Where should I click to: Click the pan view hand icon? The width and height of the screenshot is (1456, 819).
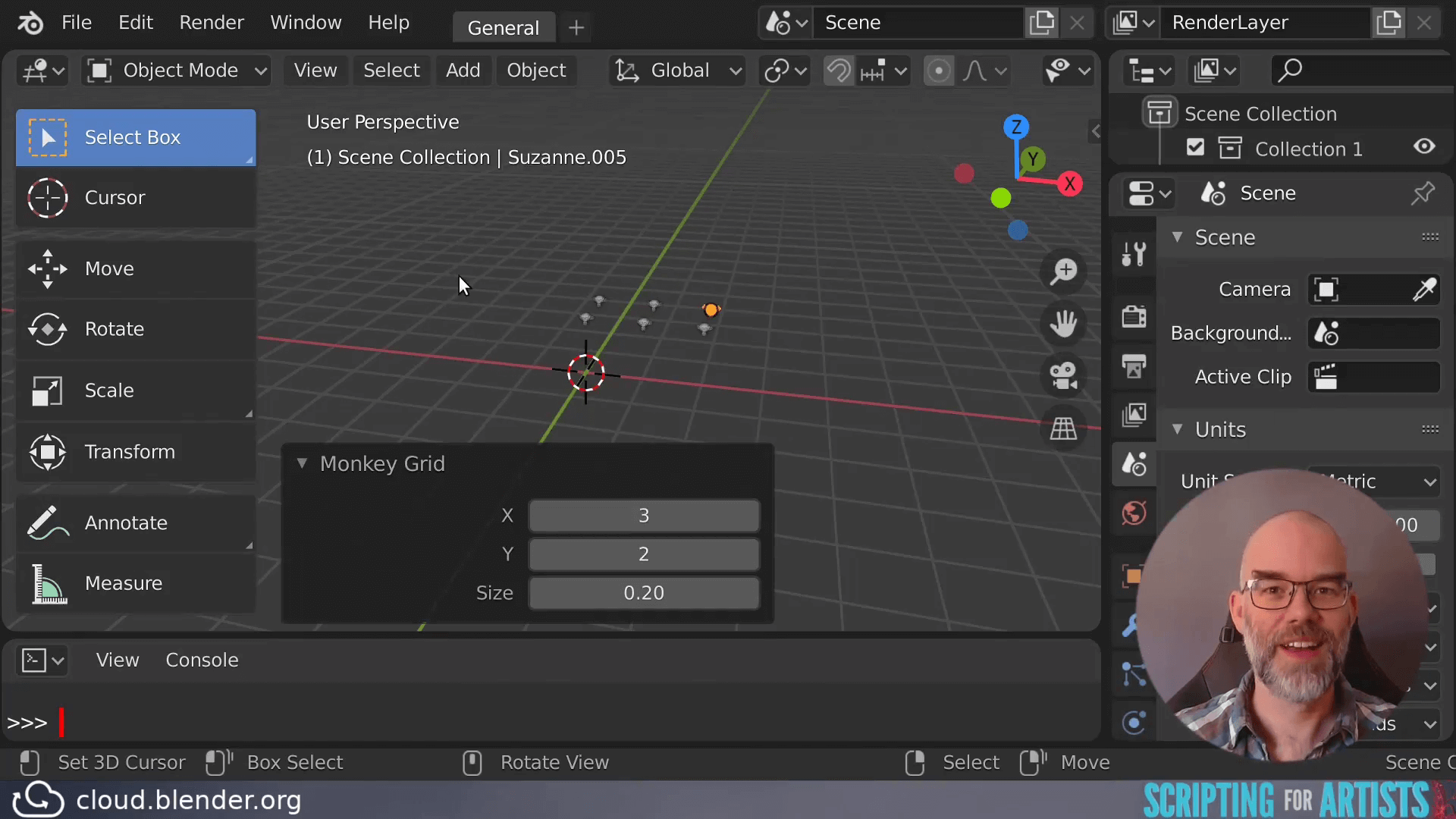click(1063, 323)
